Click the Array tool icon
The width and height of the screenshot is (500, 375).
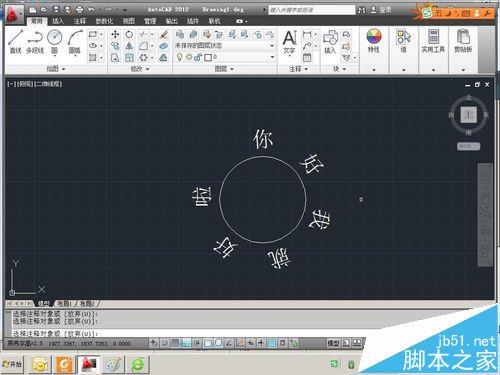tap(144, 58)
